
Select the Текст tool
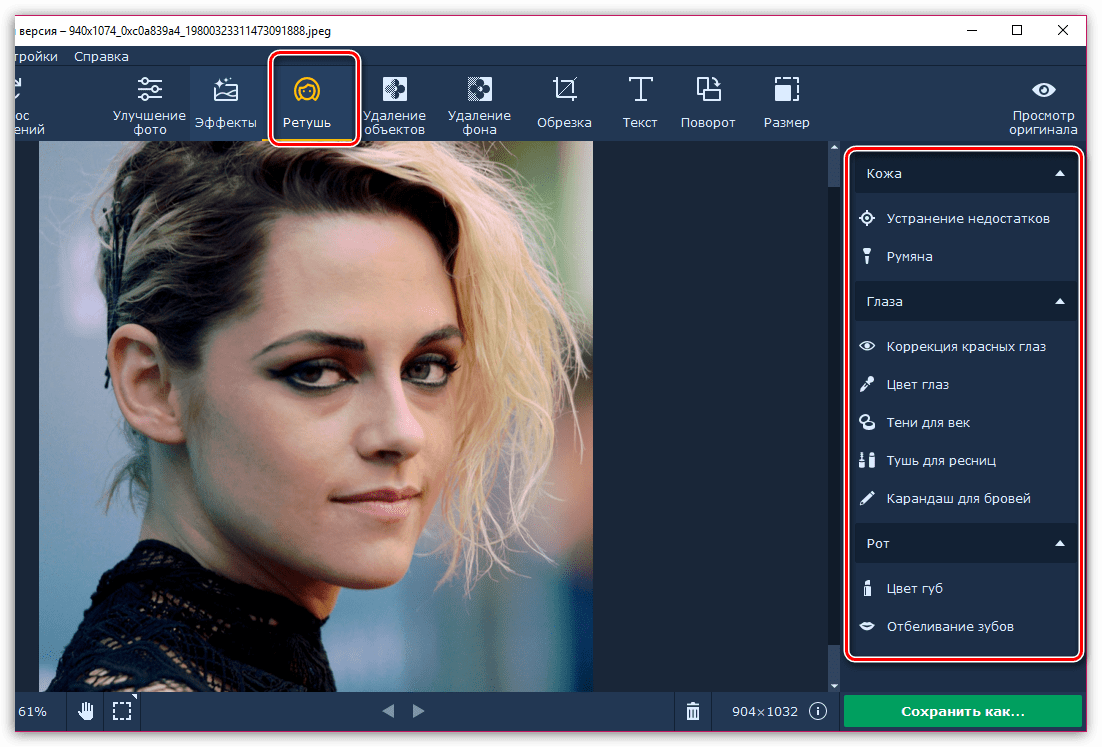click(x=640, y=104)
